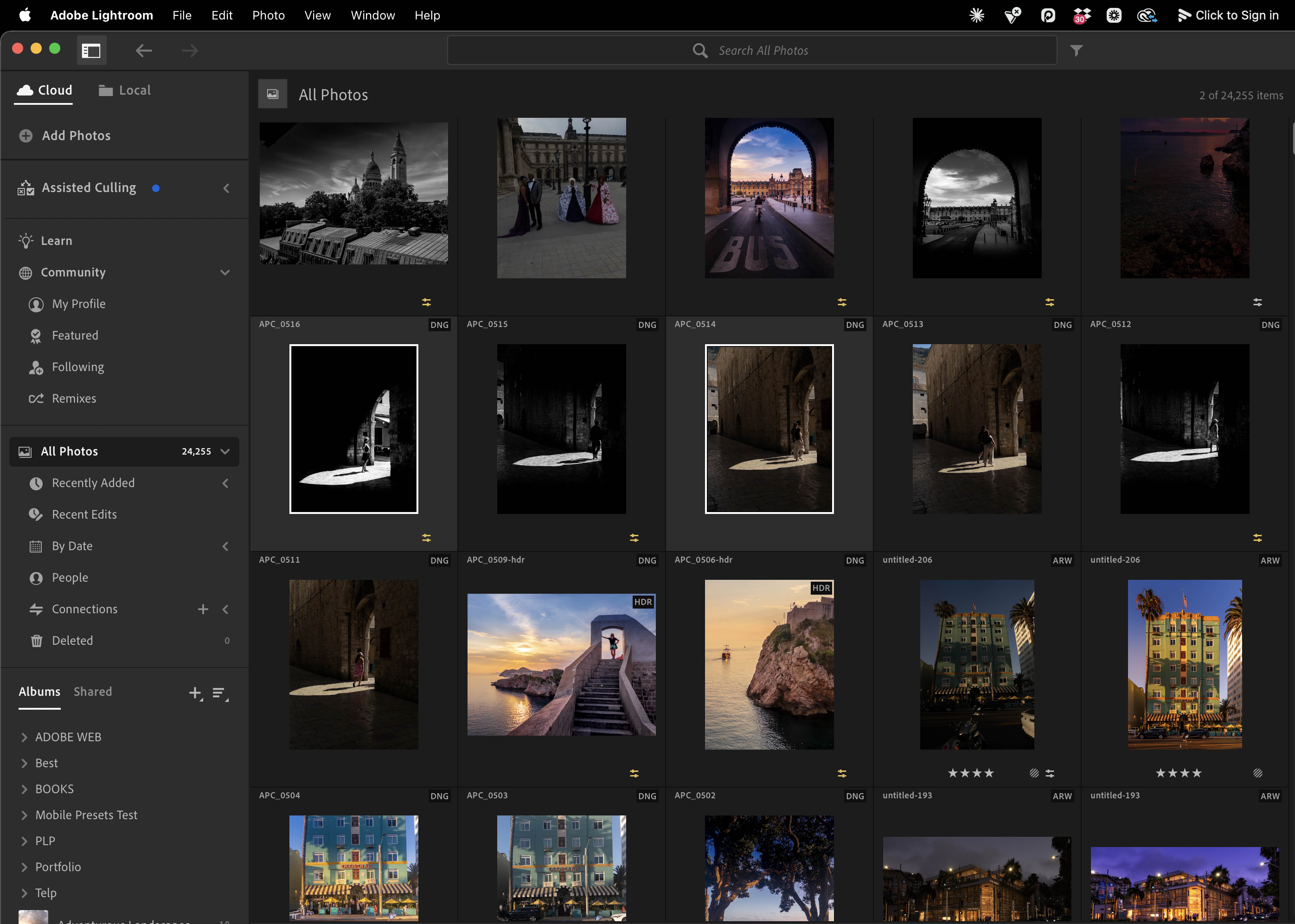Collapse the Community section chevron
The width and height of the screenshot is (1295, 924).
coord(225,273)
